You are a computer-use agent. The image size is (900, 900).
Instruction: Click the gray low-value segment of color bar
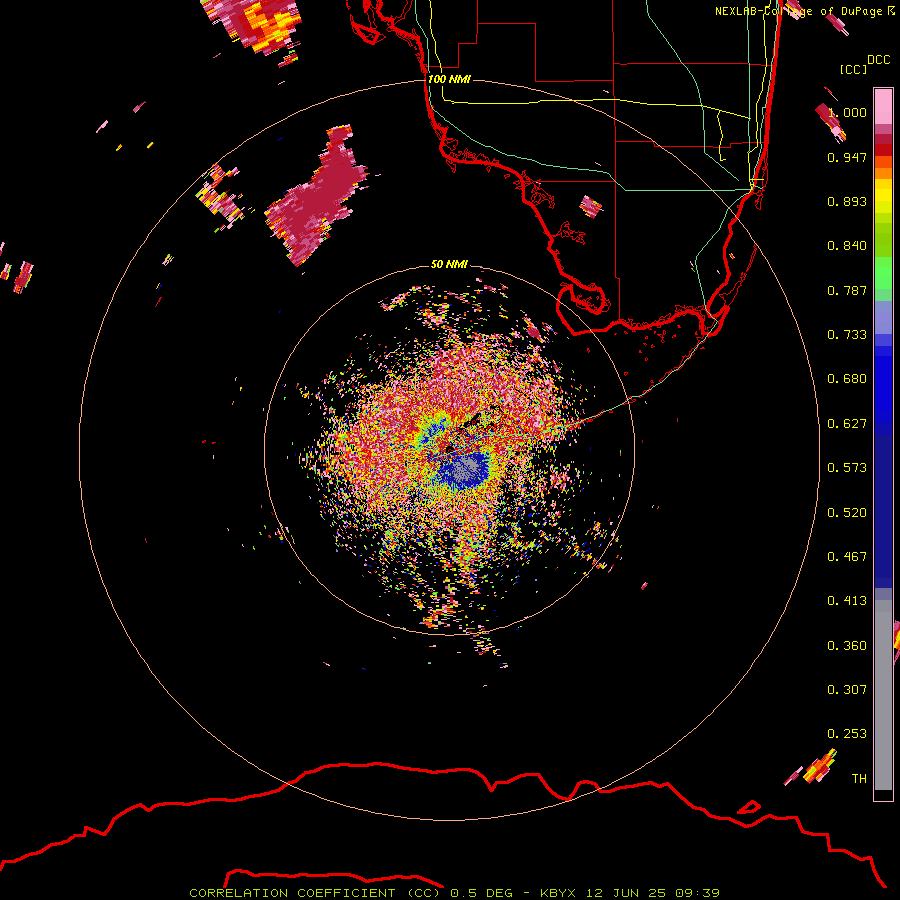click(883, 695)
